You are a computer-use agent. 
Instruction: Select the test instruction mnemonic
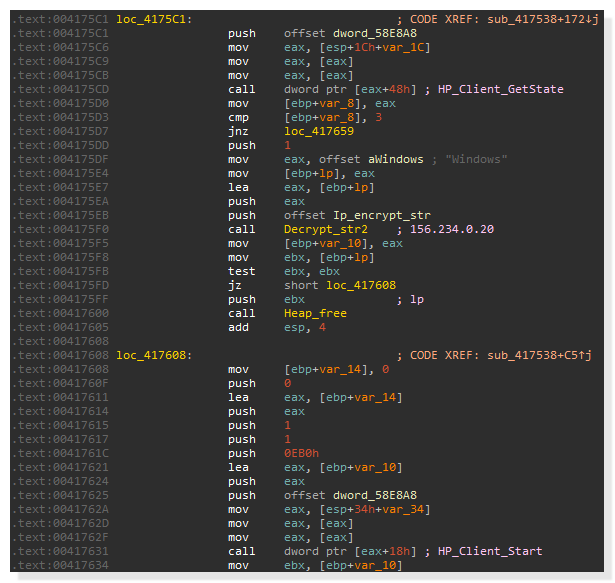point(240,271)
